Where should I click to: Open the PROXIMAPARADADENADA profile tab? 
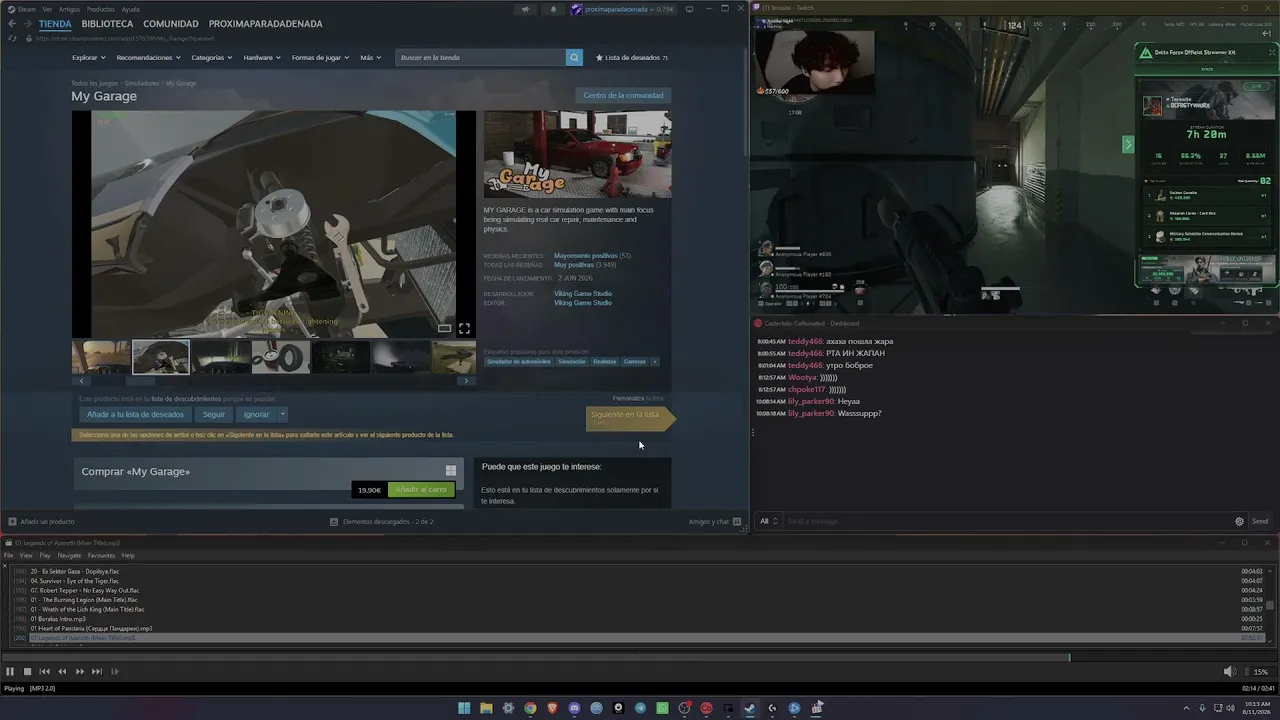tap(265, 24)
